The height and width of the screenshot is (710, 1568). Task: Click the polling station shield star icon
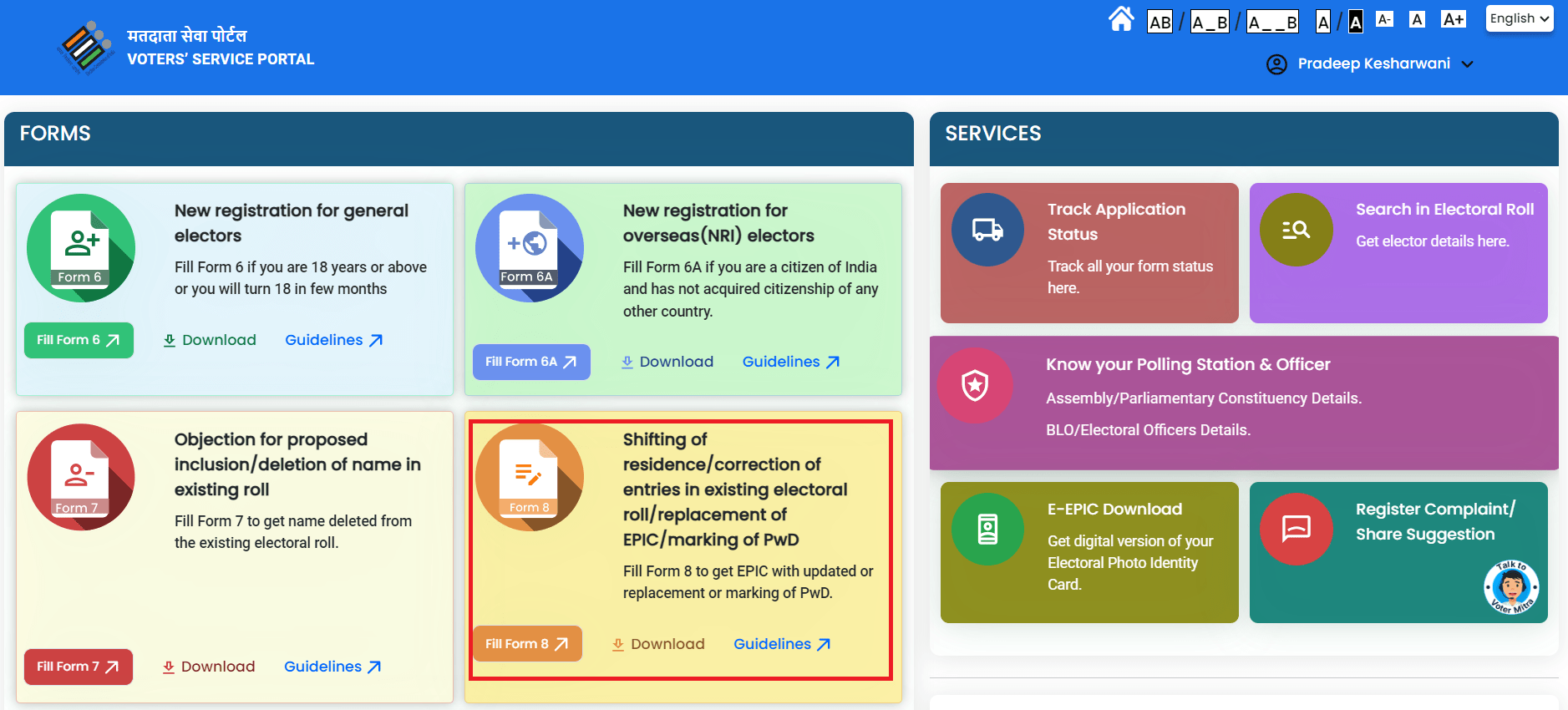click(975, 385)
